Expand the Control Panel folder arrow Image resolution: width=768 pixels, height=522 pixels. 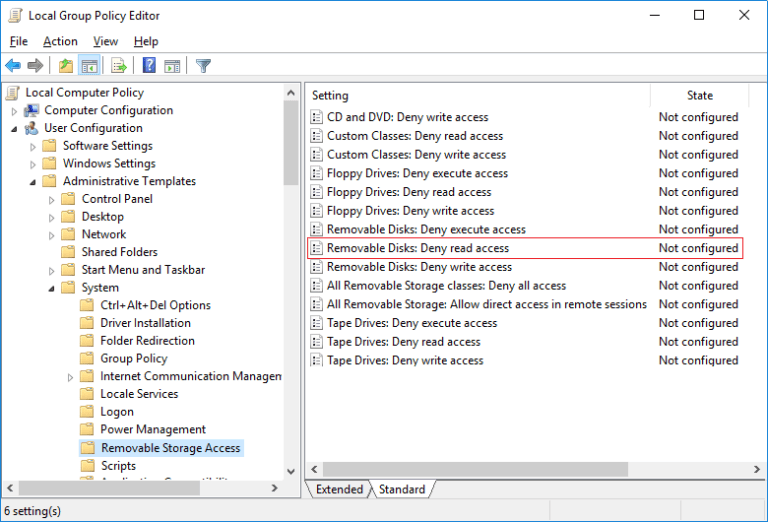click(52, 199)
